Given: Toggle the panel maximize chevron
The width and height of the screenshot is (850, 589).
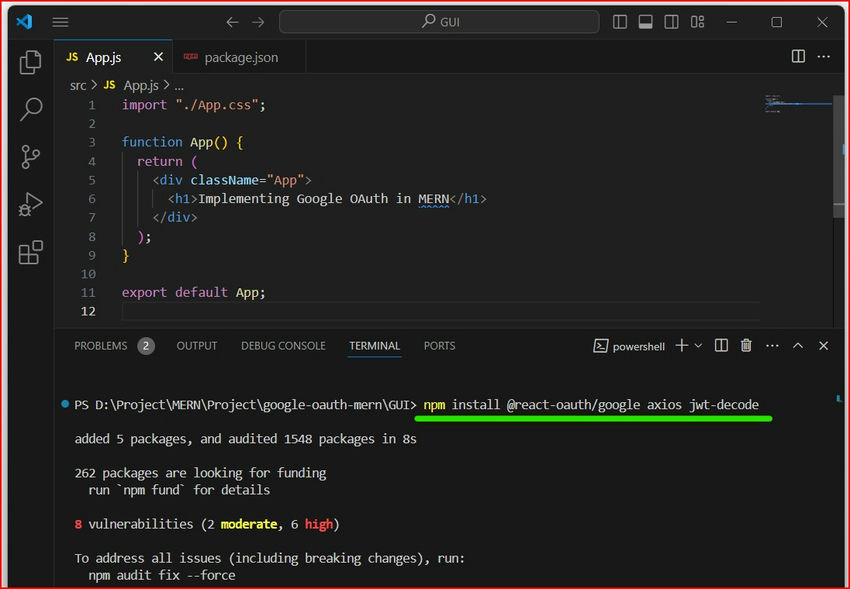Looking at the screenshot, I should [798, 345].
